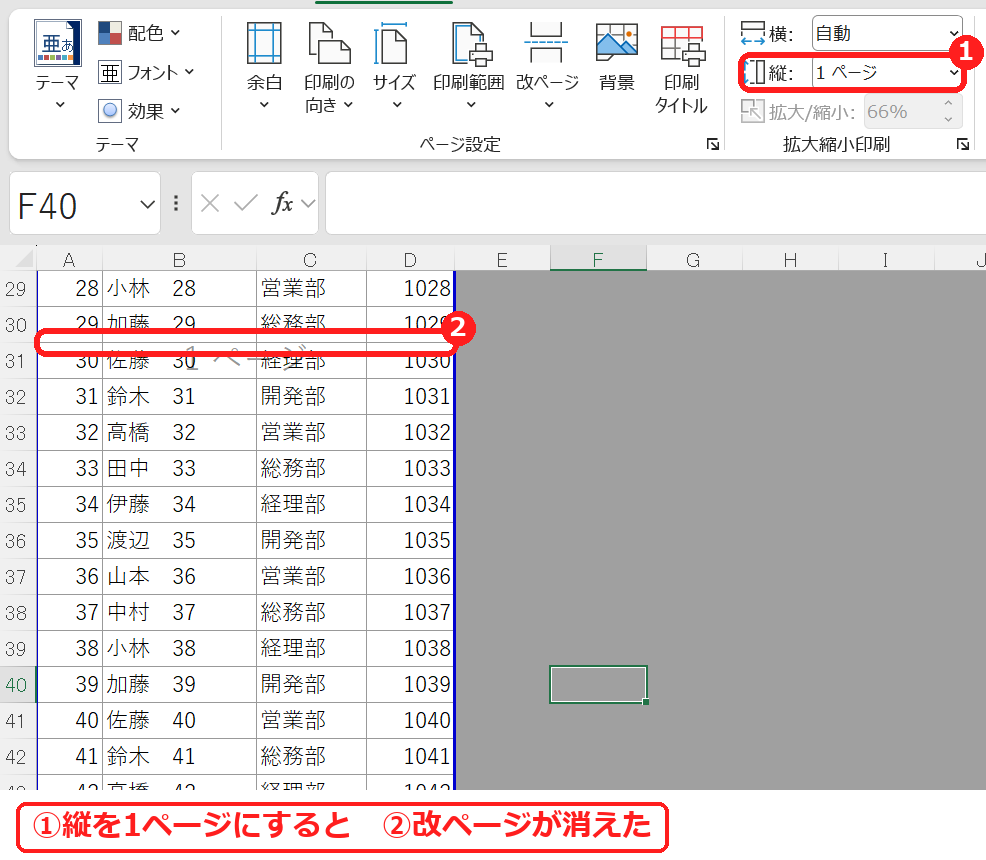Click the 総務部 cell in row 38
This screenshot has width=986, height=860.
pyautogui.click(x=311, y=612)
